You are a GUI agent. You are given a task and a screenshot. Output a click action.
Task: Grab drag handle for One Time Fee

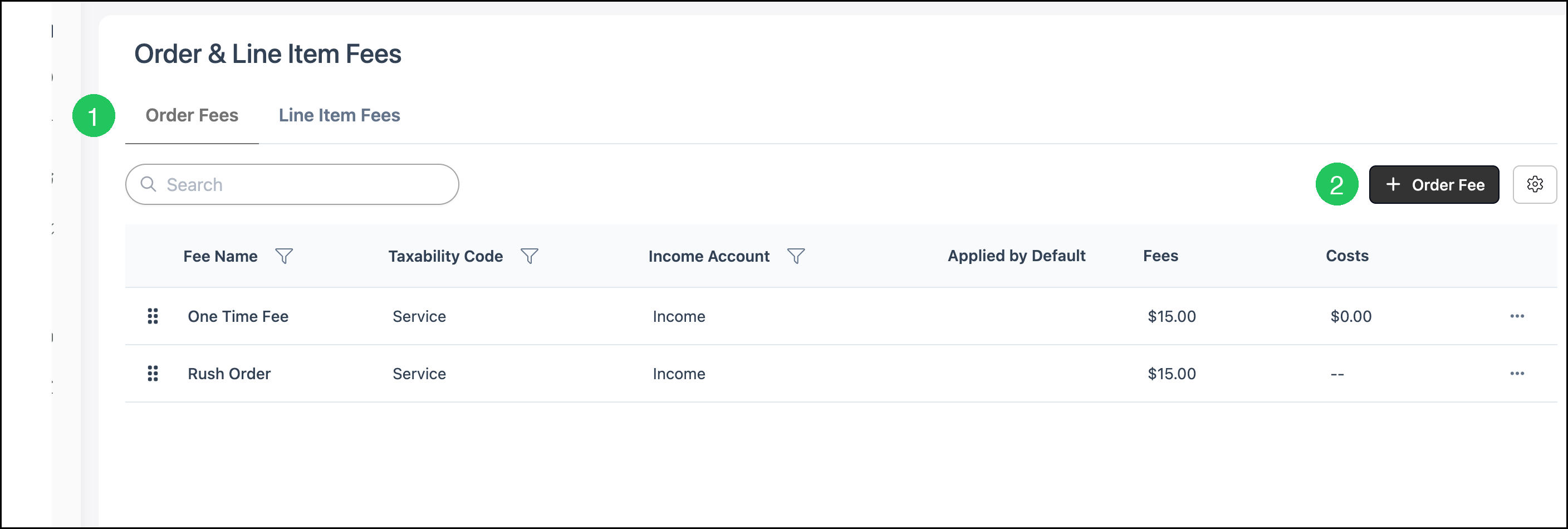point(153,316)
